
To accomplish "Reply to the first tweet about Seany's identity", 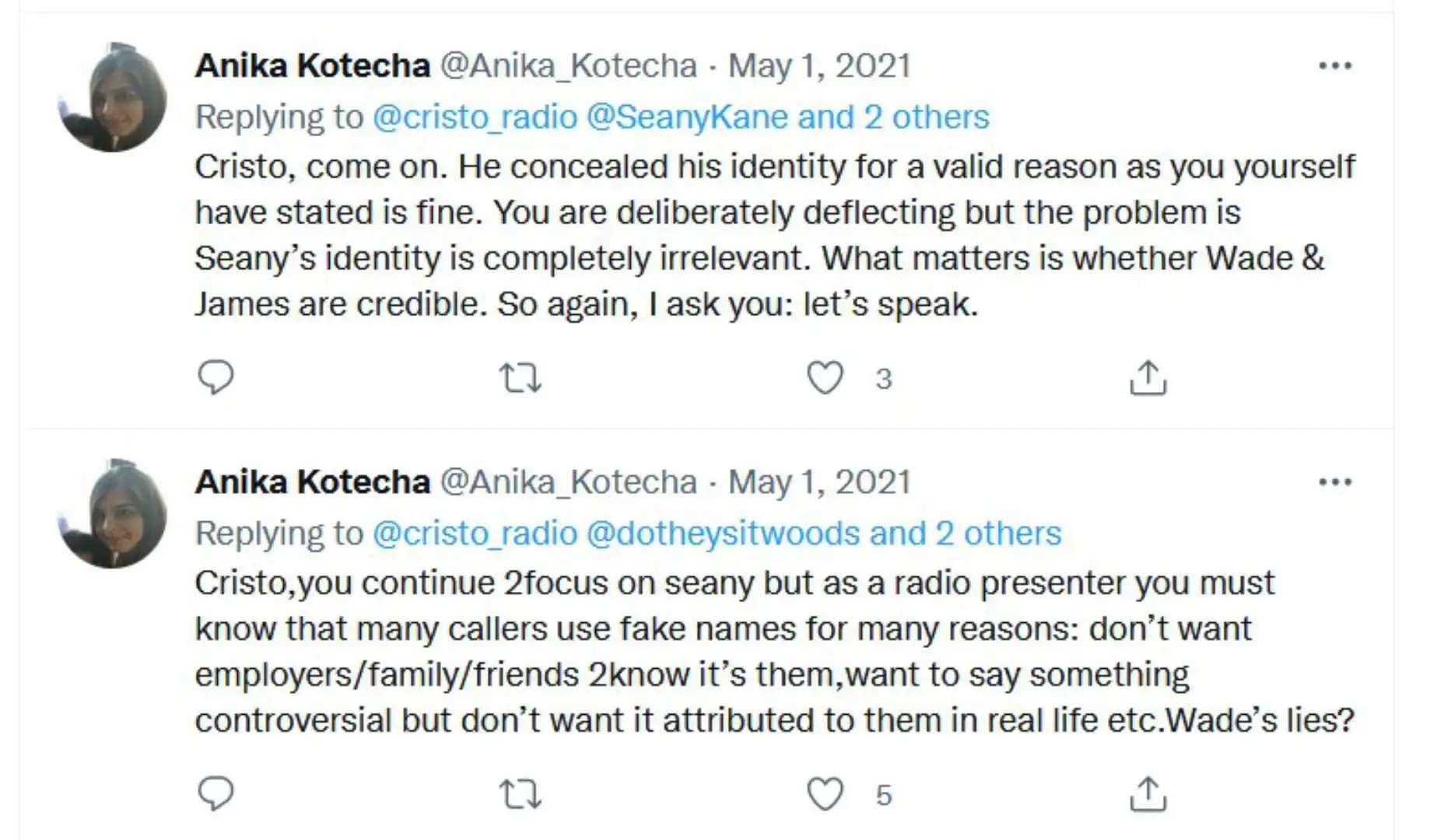I will click(216, 378).
